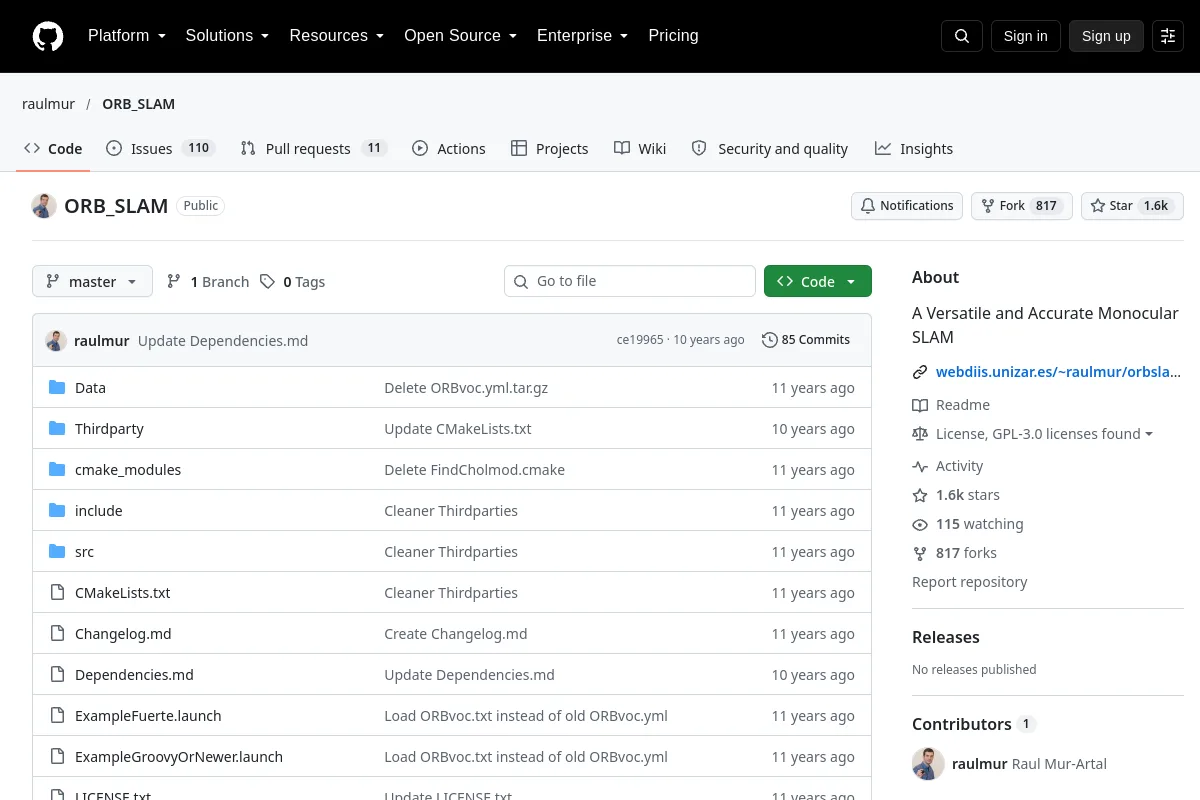
Task: Star the repository
Action: click(1132, 206)
